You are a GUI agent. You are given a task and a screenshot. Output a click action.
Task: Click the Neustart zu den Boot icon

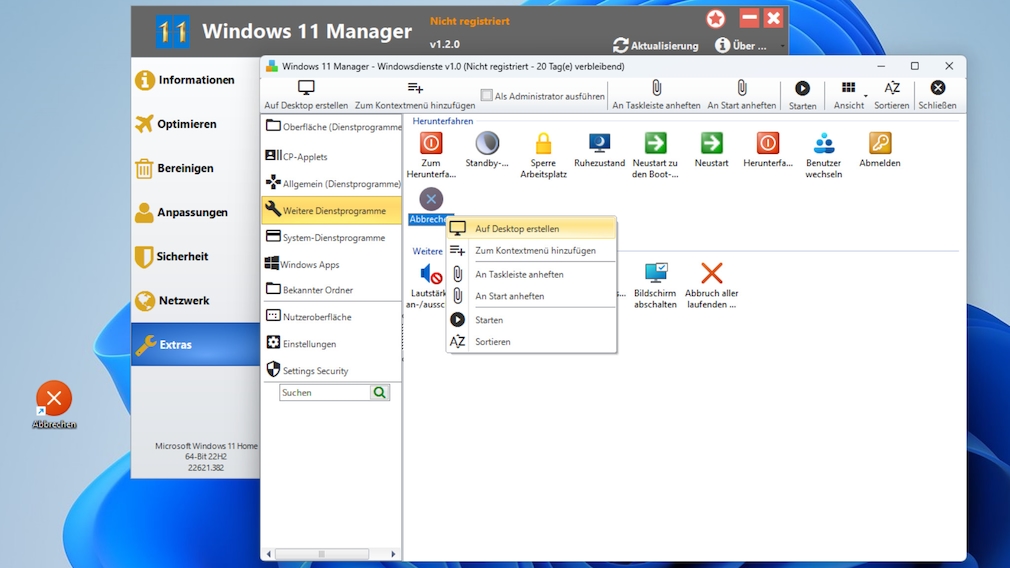pyautogui.click(x=655, y=143)
